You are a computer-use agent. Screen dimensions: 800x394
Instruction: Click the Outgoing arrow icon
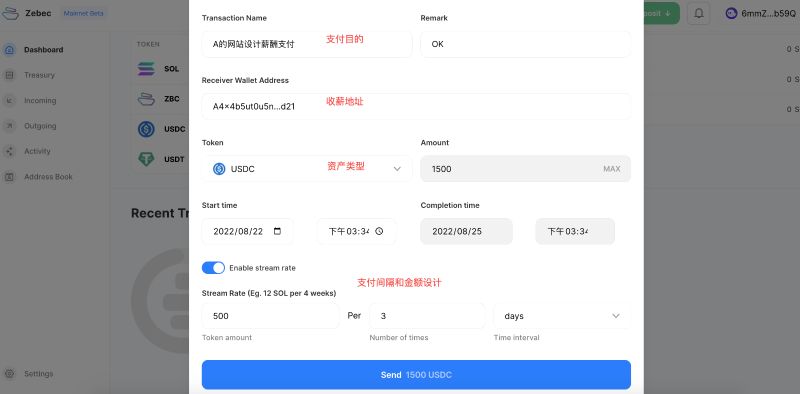click(x=9, y=126)
